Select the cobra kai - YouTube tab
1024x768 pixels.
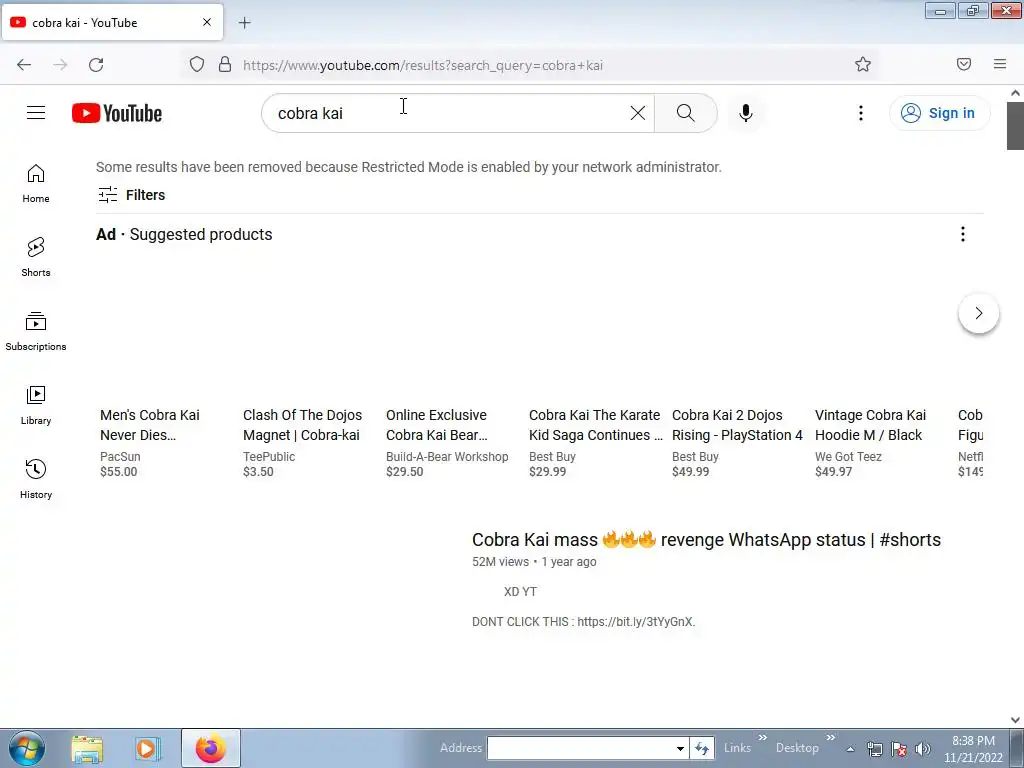[112, 22]
